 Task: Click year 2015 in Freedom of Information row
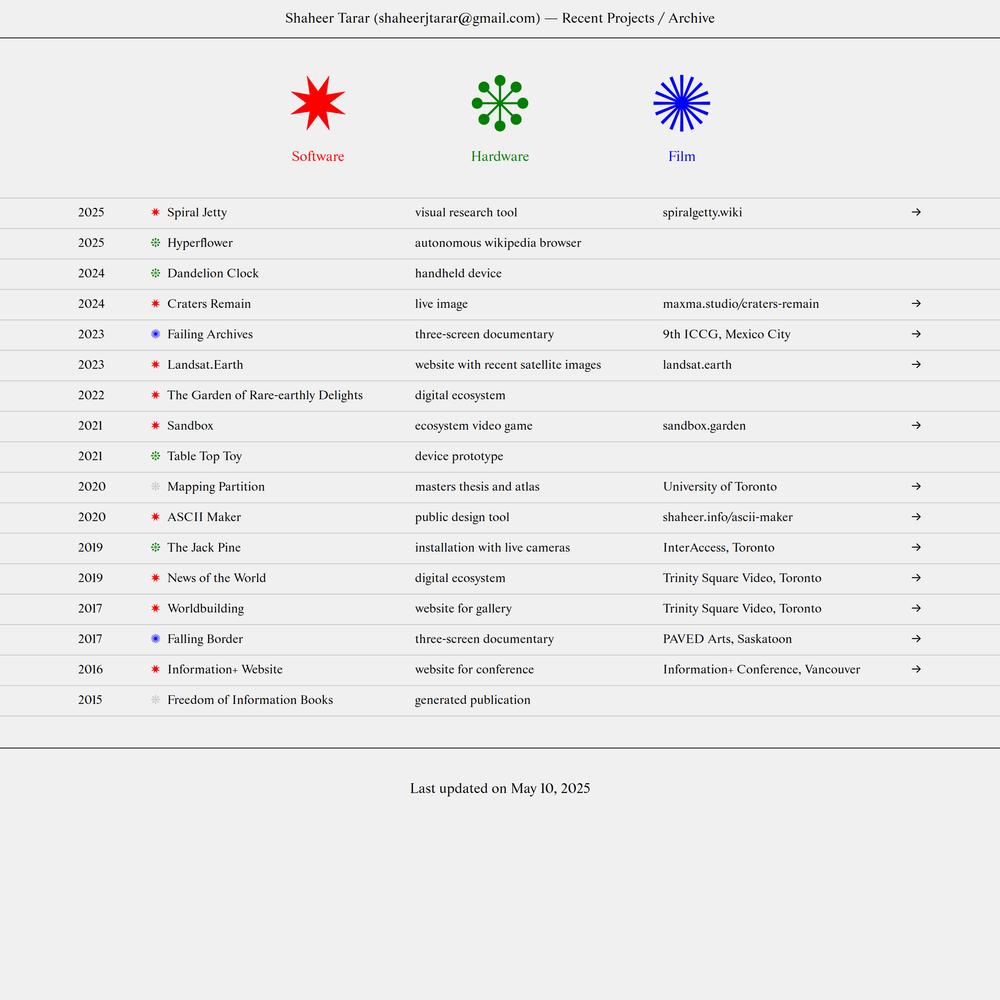coord(90,700)
